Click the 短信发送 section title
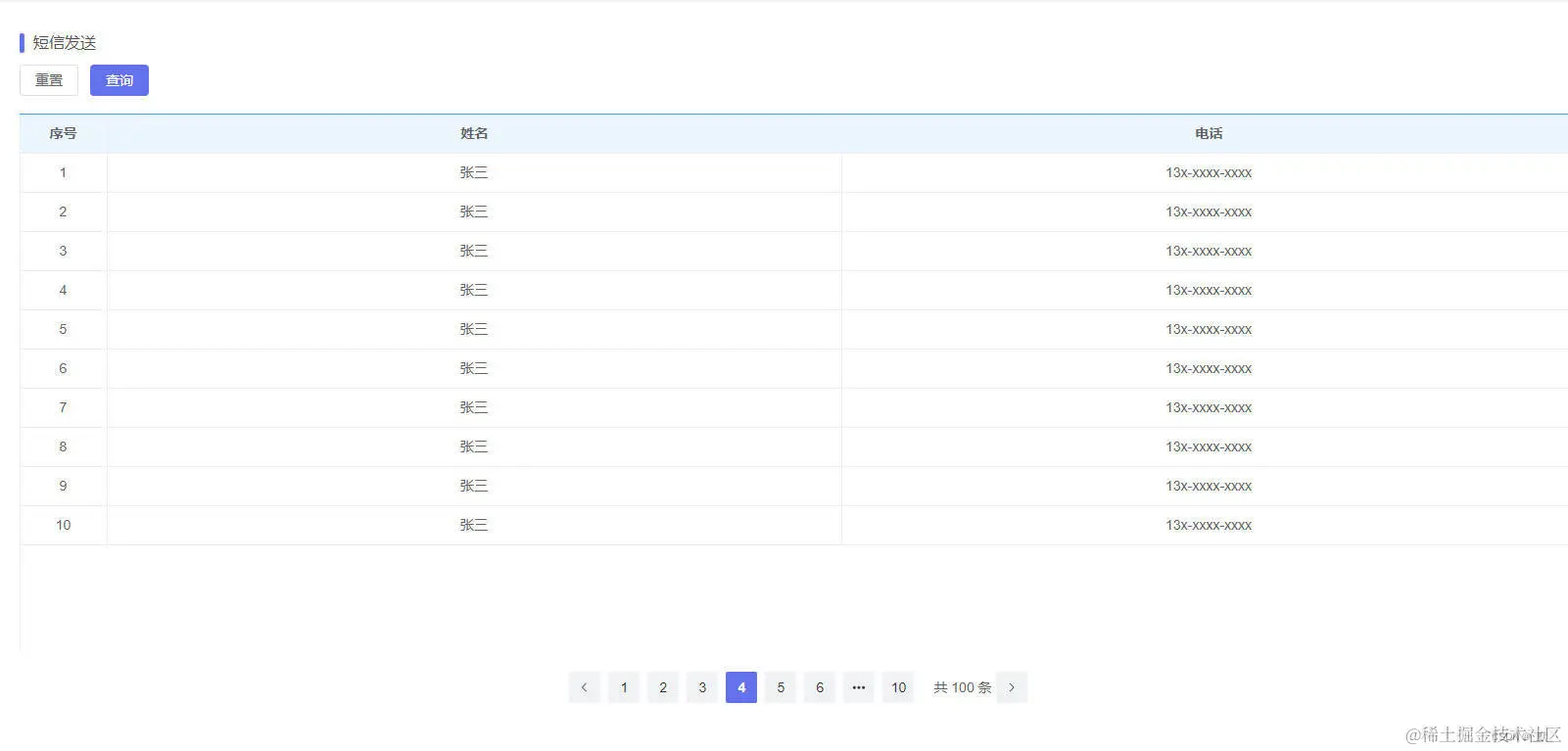 tap(65, 42)
